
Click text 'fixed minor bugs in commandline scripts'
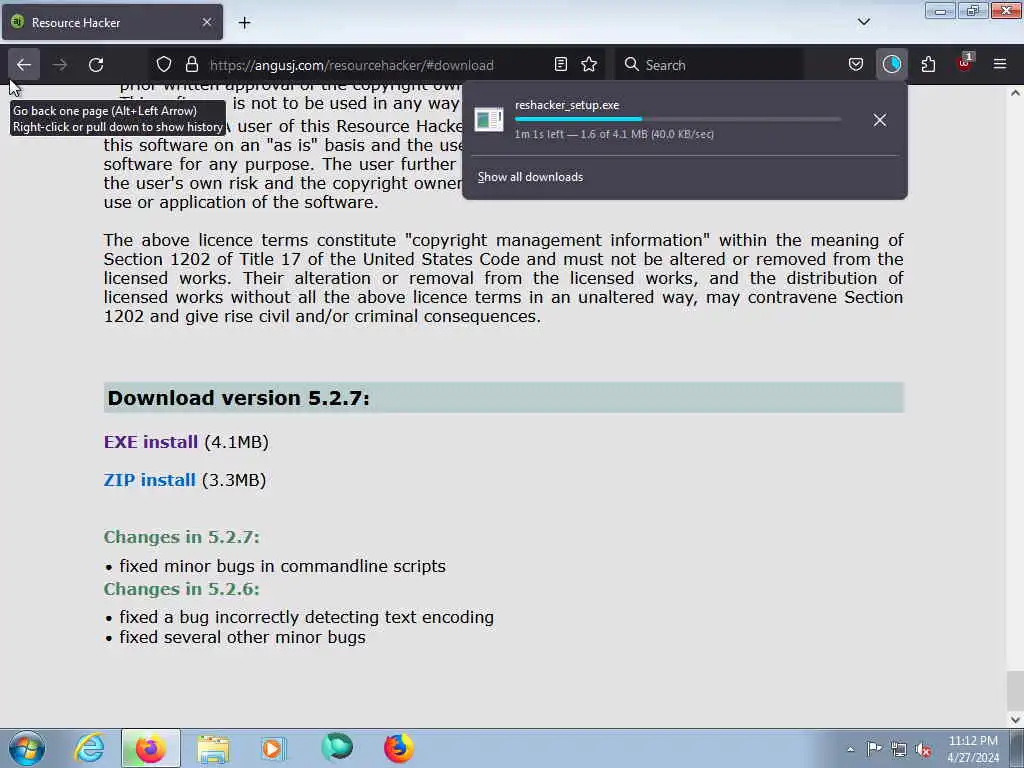(x=282, y=566)
